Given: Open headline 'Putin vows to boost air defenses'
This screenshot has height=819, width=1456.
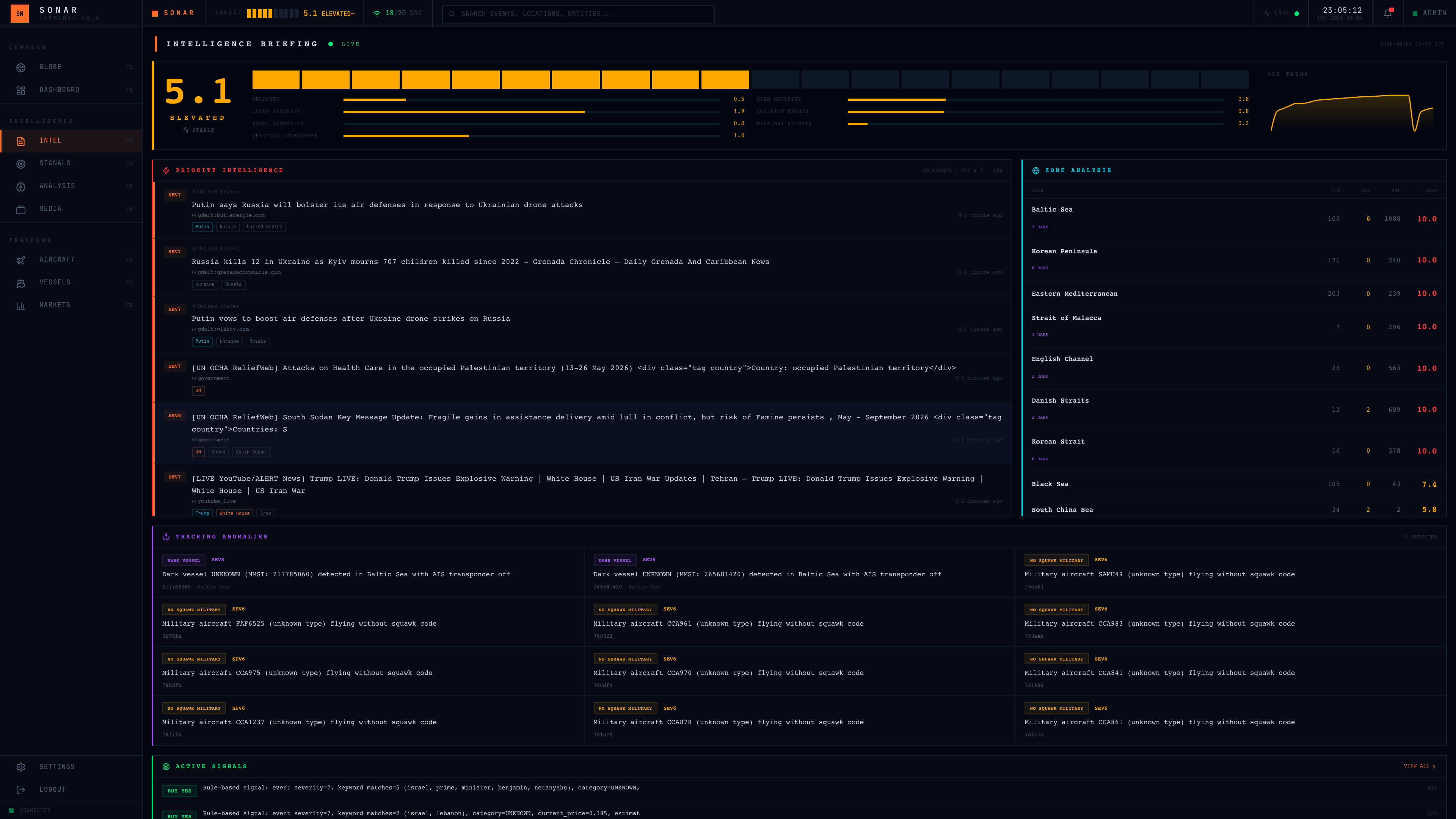Looking at the screenshot, I should [350, 319].
